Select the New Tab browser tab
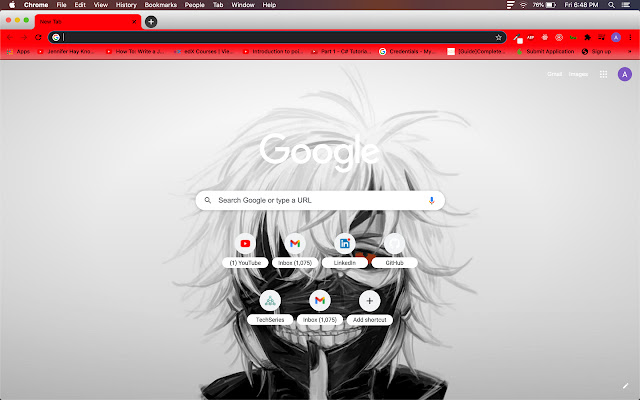This screenshot has width=640, height=400. (x=87, y=22)
